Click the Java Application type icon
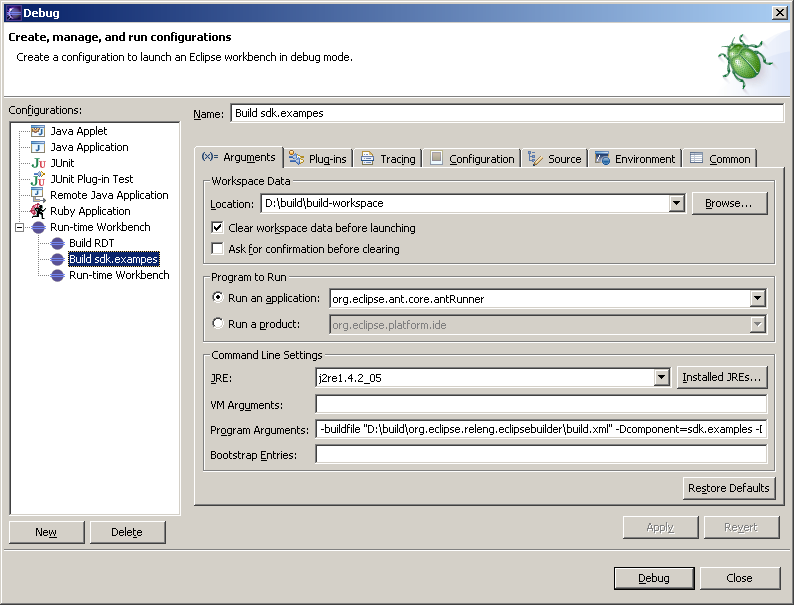Viewport: 794px width, 605px height. [38, 147]
